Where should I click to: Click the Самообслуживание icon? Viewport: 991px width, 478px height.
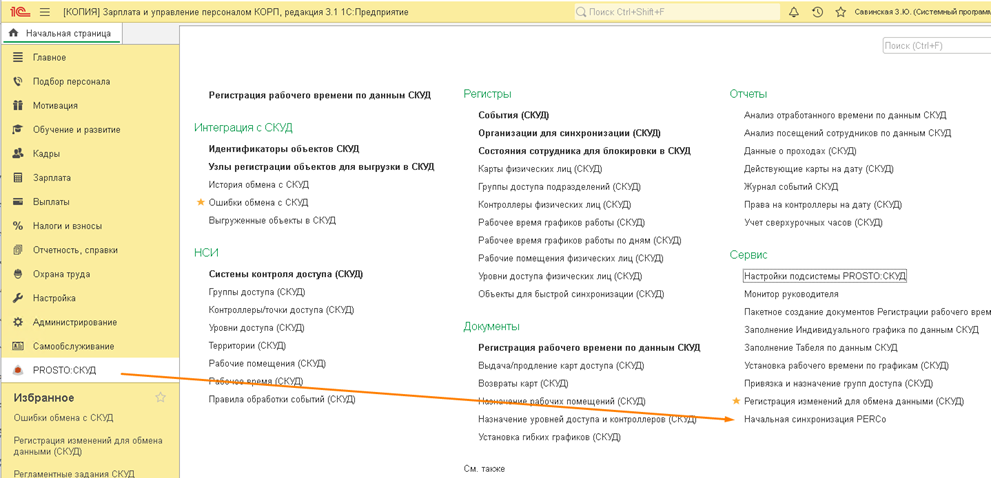(x=18, y=346)
